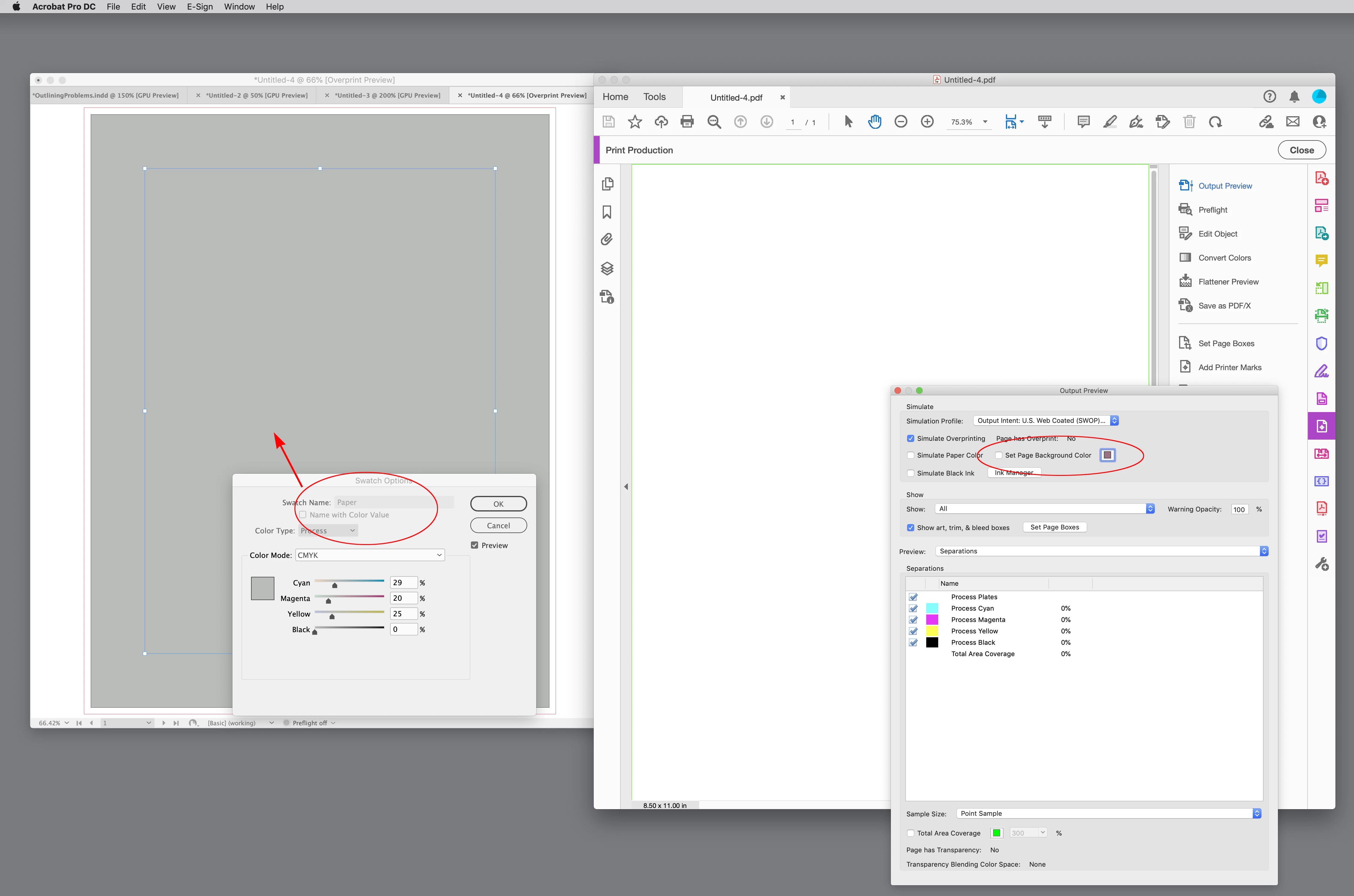Open Preflight in Print Production

[x=1212, y=210]
